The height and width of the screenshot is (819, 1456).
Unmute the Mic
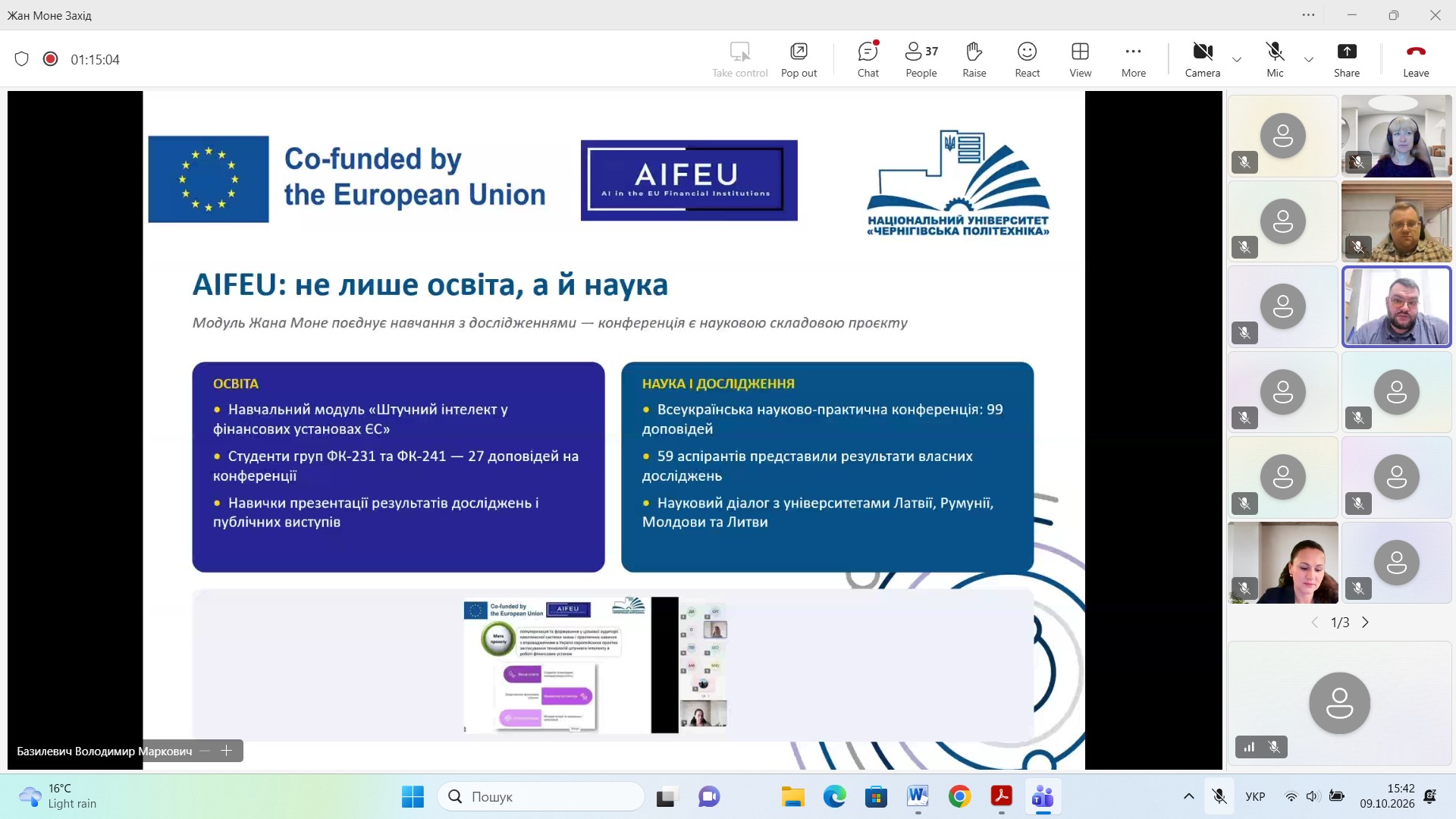click(x=1276, y=59)
